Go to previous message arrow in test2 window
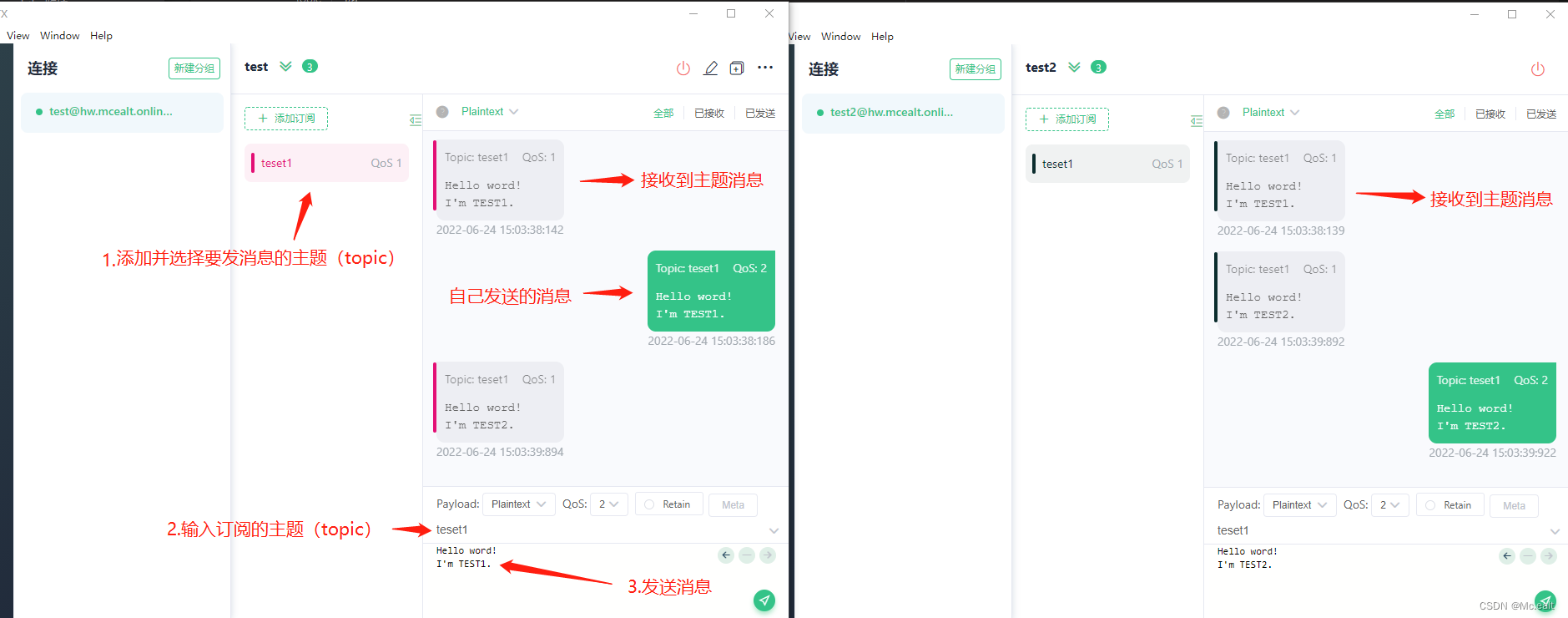The image size is (1568, 618). point(1507,556)
